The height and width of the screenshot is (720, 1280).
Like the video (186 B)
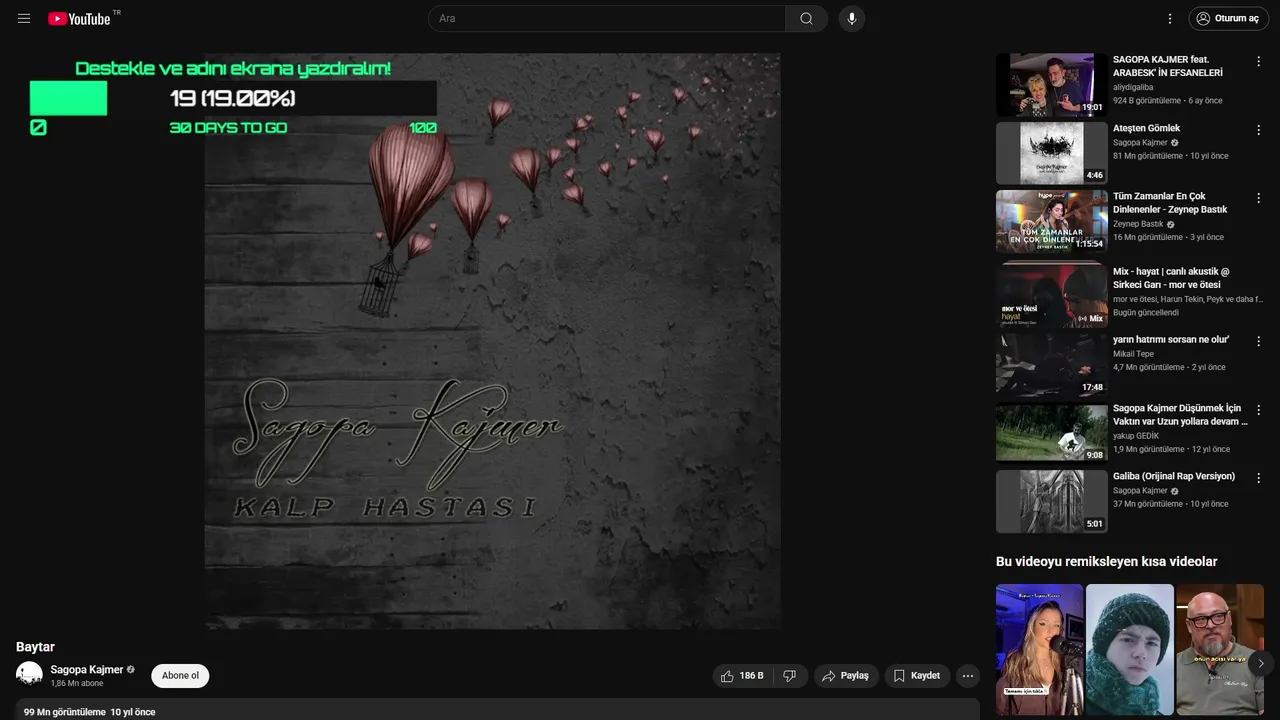(x=742, y=676)
